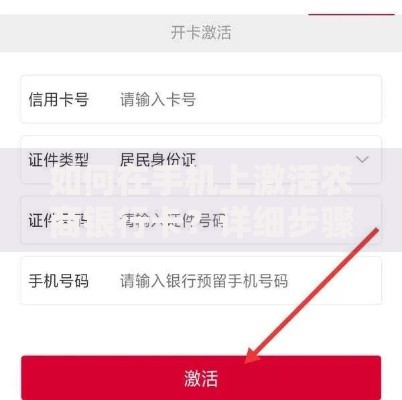Image resolution: width=402 pixels, height=400 pixels.
Task: Click the 手机号码 label
Action: click(59, 281)
